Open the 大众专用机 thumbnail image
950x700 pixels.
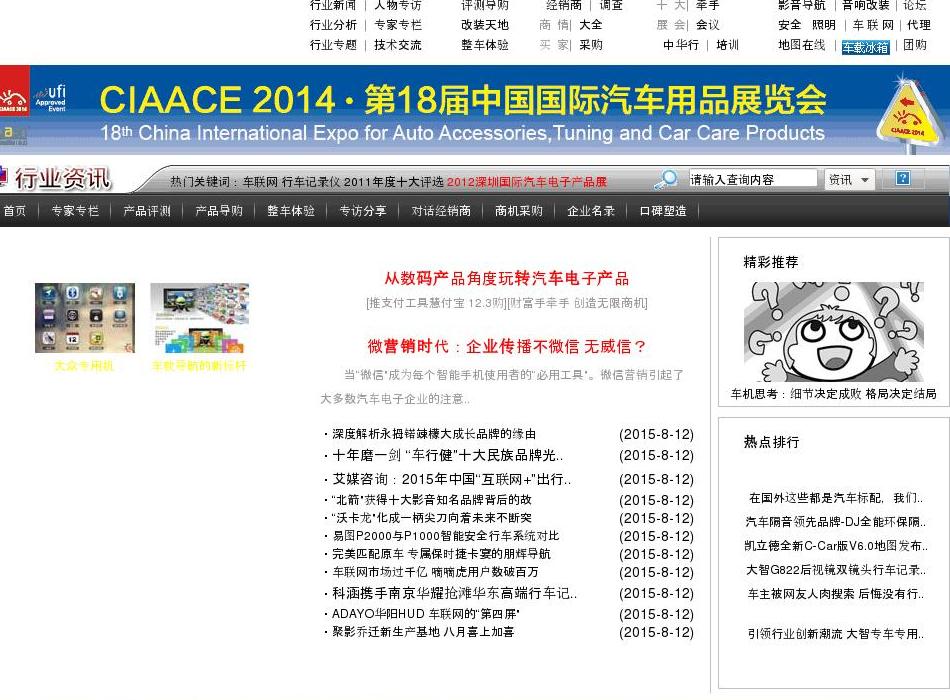[x=85, y=318]
